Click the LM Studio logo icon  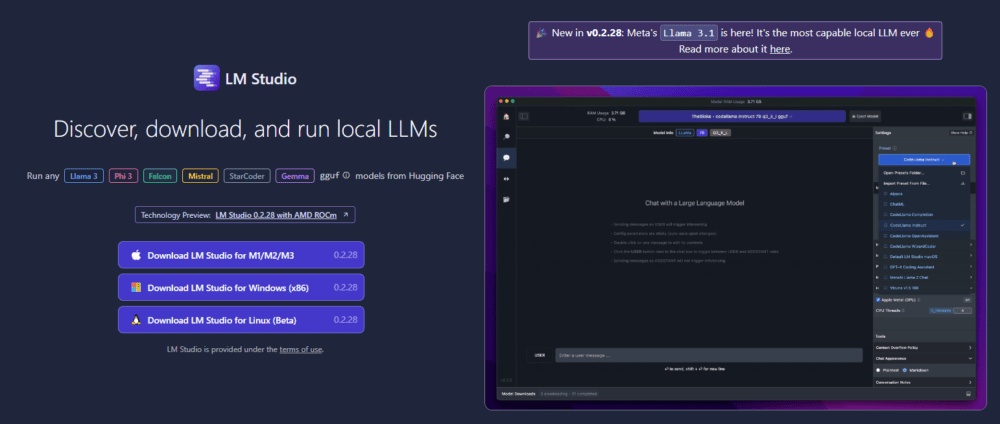[207, 78]
